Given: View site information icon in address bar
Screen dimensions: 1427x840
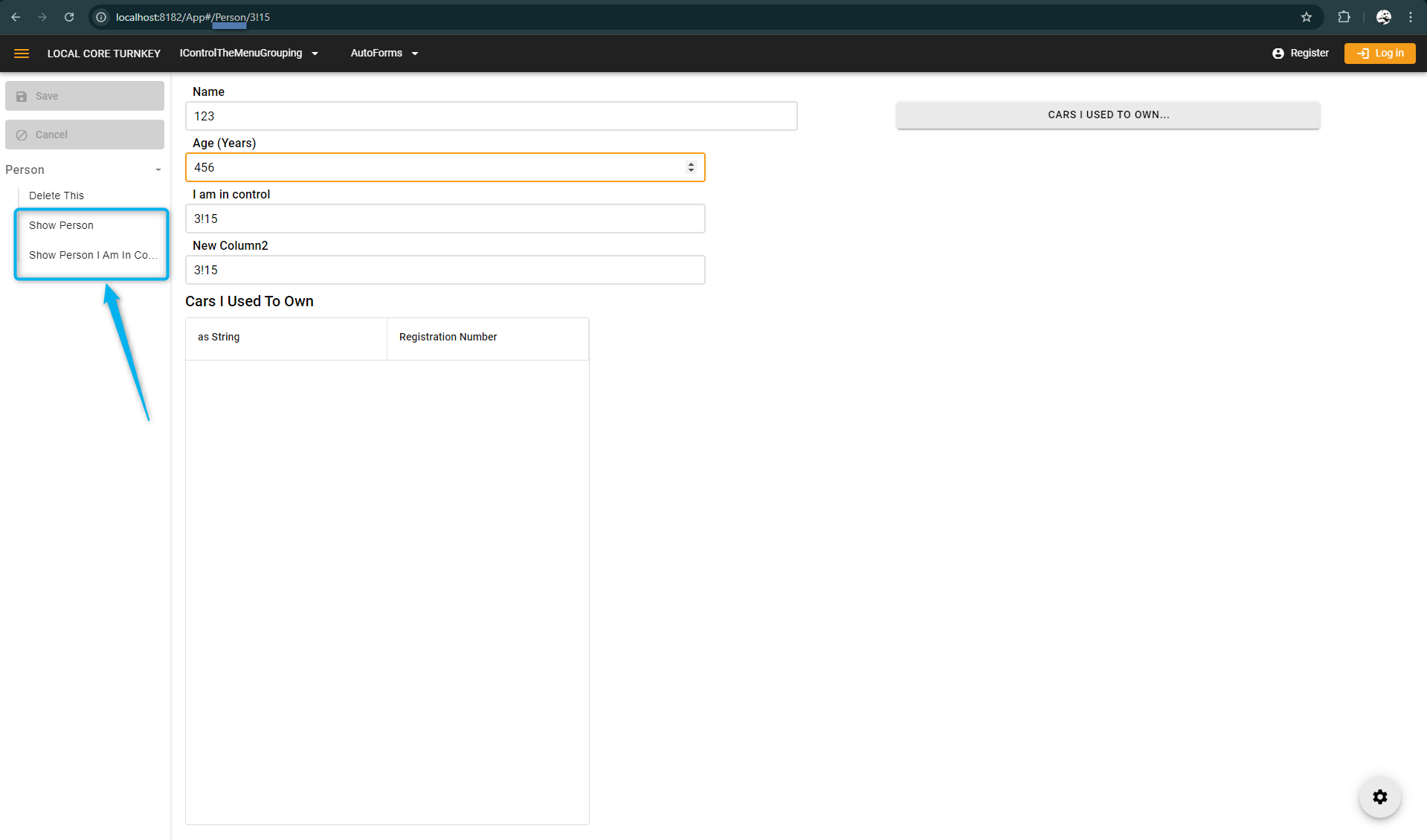Looking at the screenshot, I should 101,17.
